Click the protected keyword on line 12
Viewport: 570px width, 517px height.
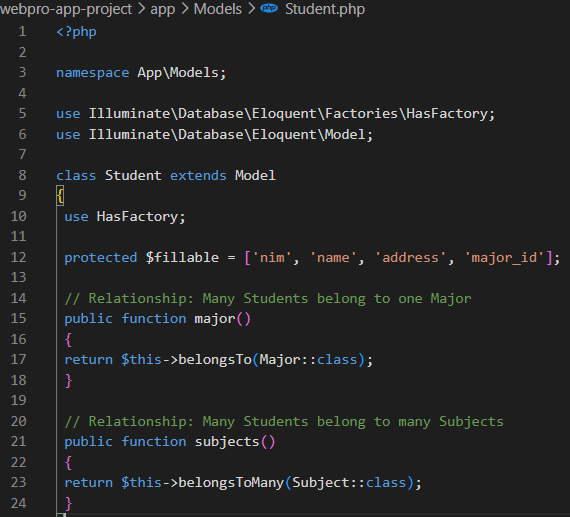101,257
